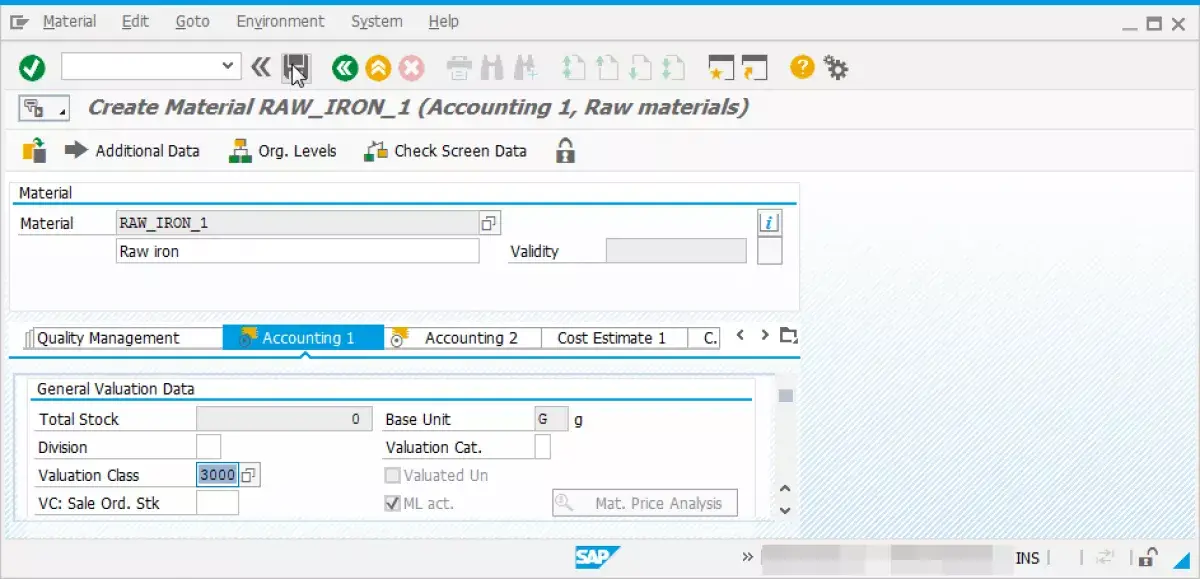The image size is (1200, 579).
Task: Toggle the ML act. checkbox
Action: point(393,503)
